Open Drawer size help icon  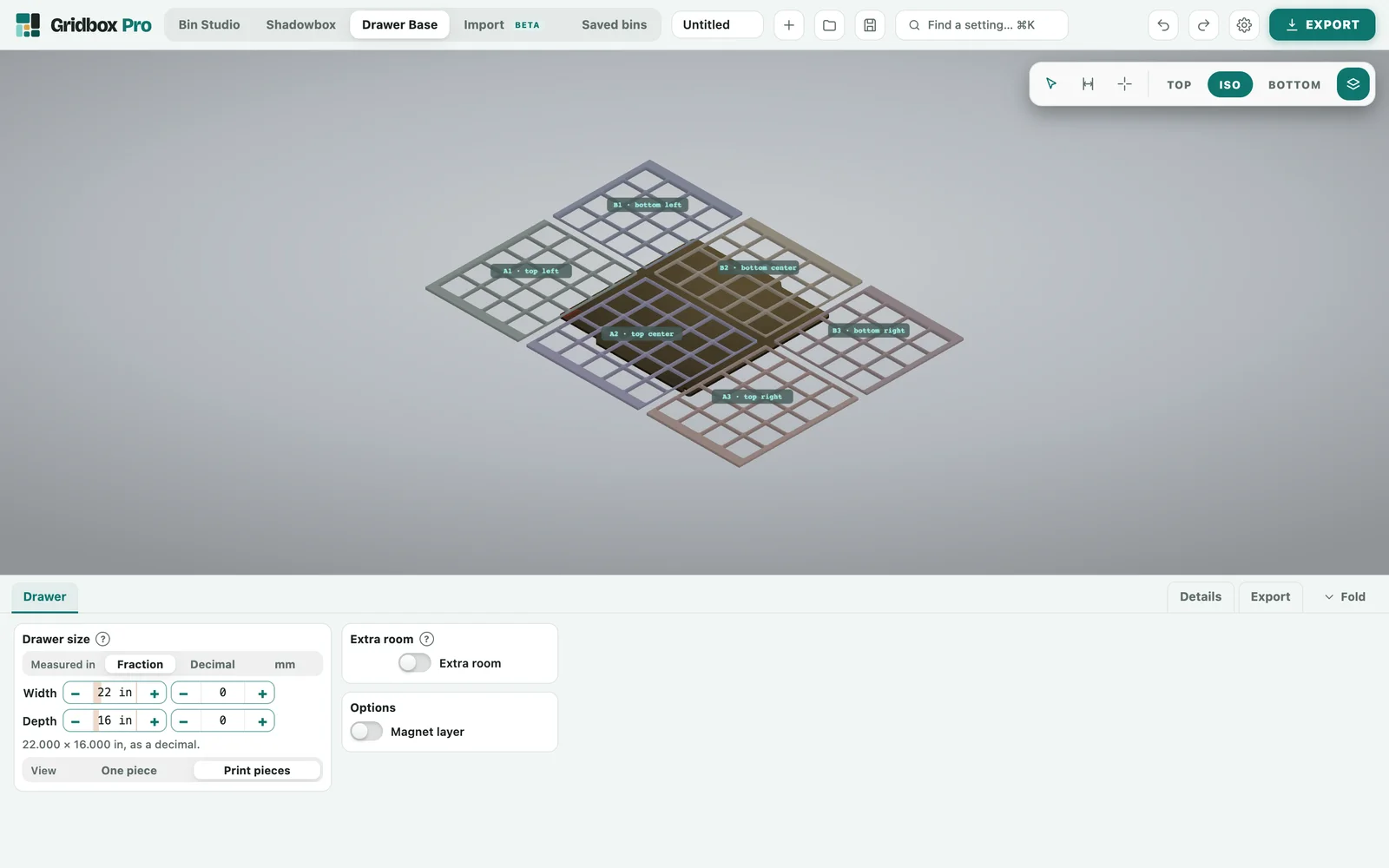tap(102, 639)
